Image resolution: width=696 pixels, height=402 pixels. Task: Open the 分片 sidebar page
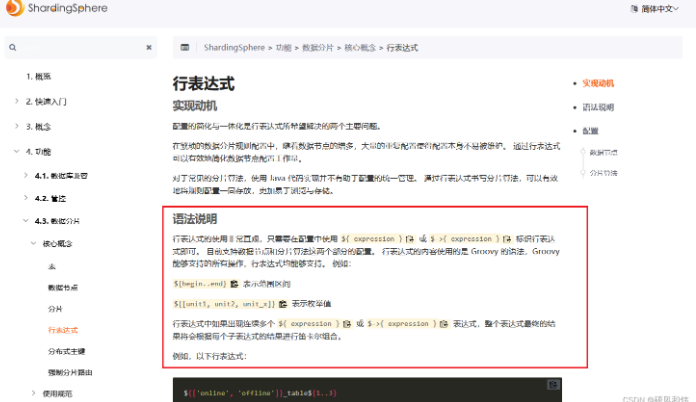point(55,309)
